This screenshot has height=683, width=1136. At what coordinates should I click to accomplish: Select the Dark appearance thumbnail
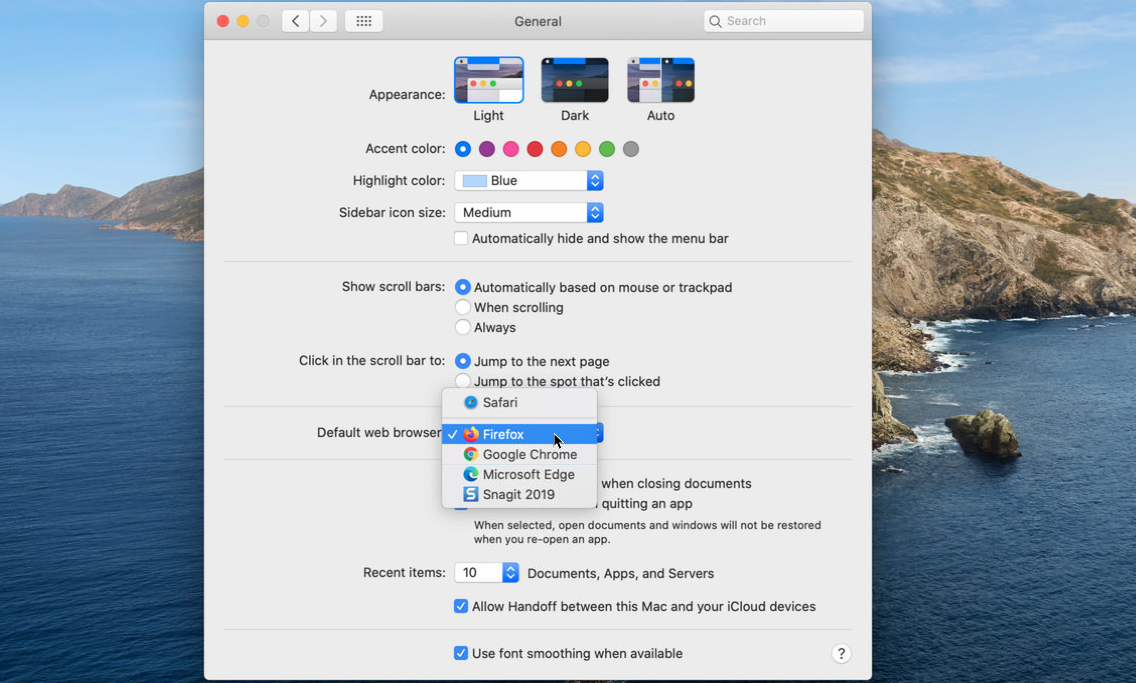point(575,80)
